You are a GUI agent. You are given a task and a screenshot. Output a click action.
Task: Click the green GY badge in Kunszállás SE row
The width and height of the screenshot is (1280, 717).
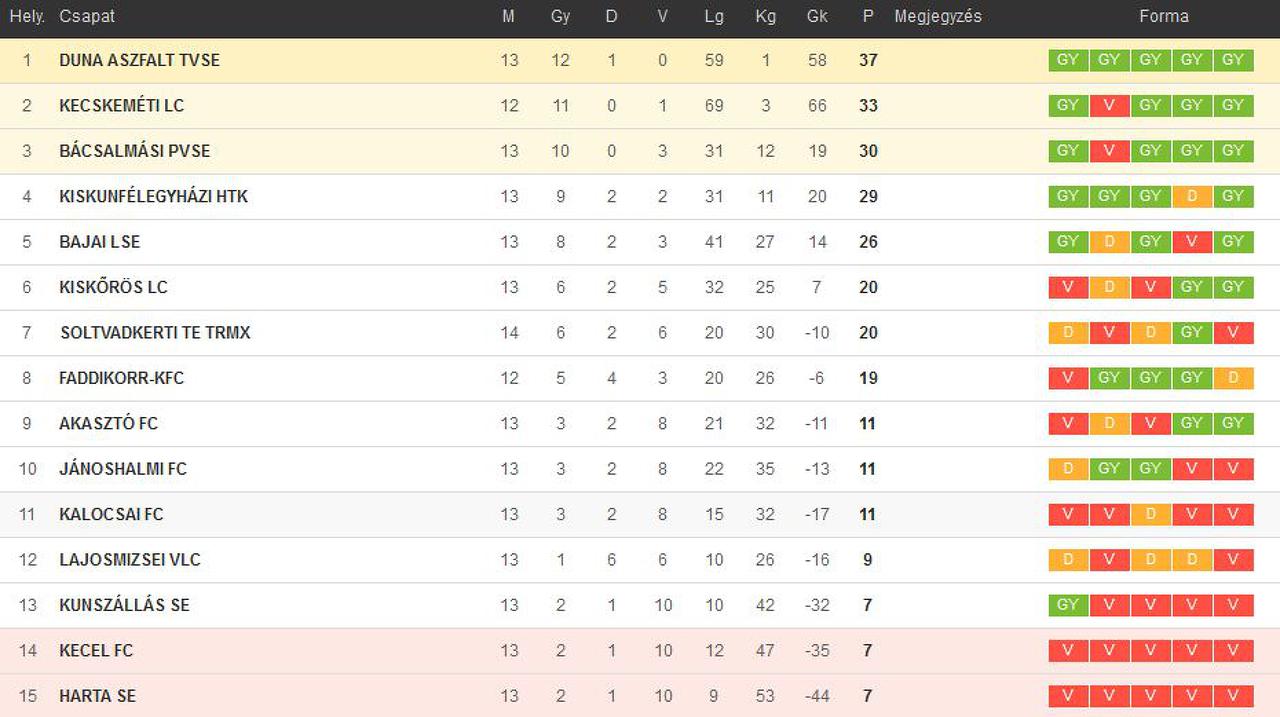click(x=1068, y=605)
